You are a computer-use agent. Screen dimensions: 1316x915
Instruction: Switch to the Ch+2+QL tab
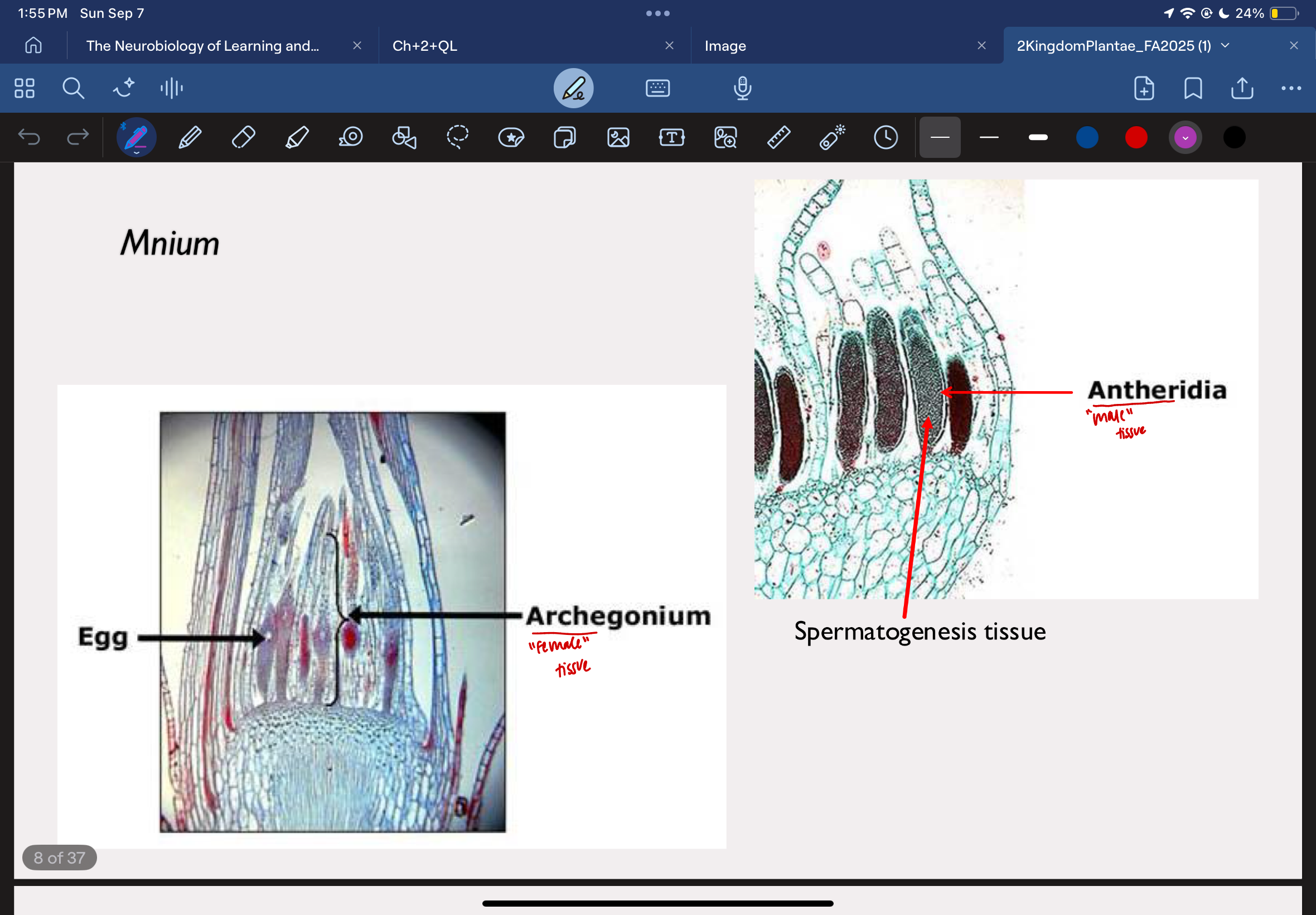[425, 46]
